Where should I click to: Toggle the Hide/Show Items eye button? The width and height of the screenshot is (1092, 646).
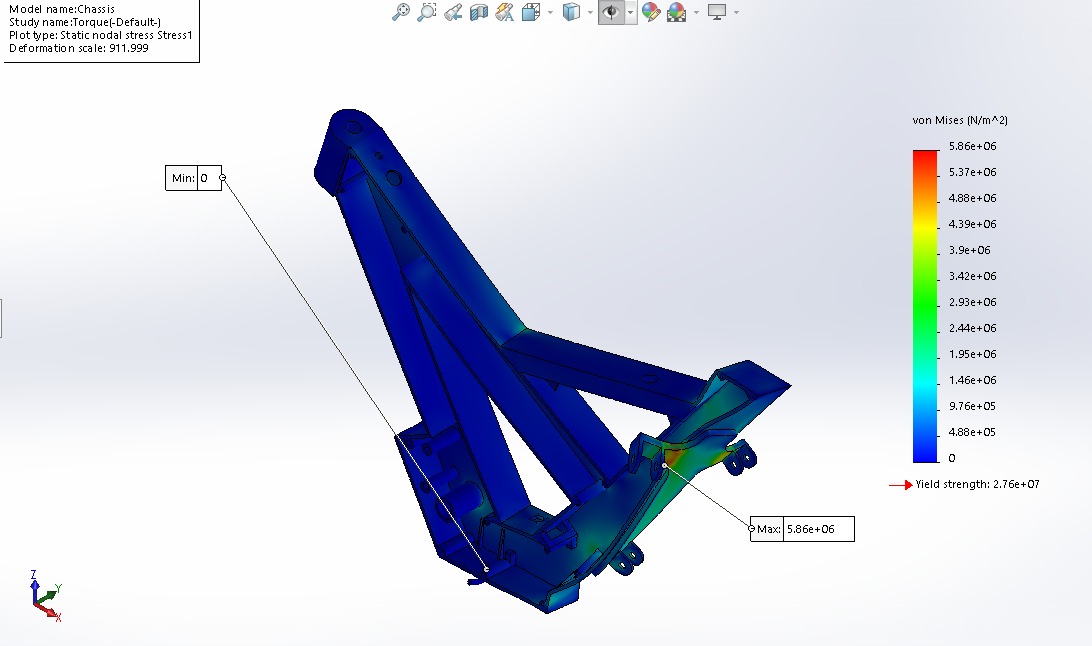pos(611,12)
